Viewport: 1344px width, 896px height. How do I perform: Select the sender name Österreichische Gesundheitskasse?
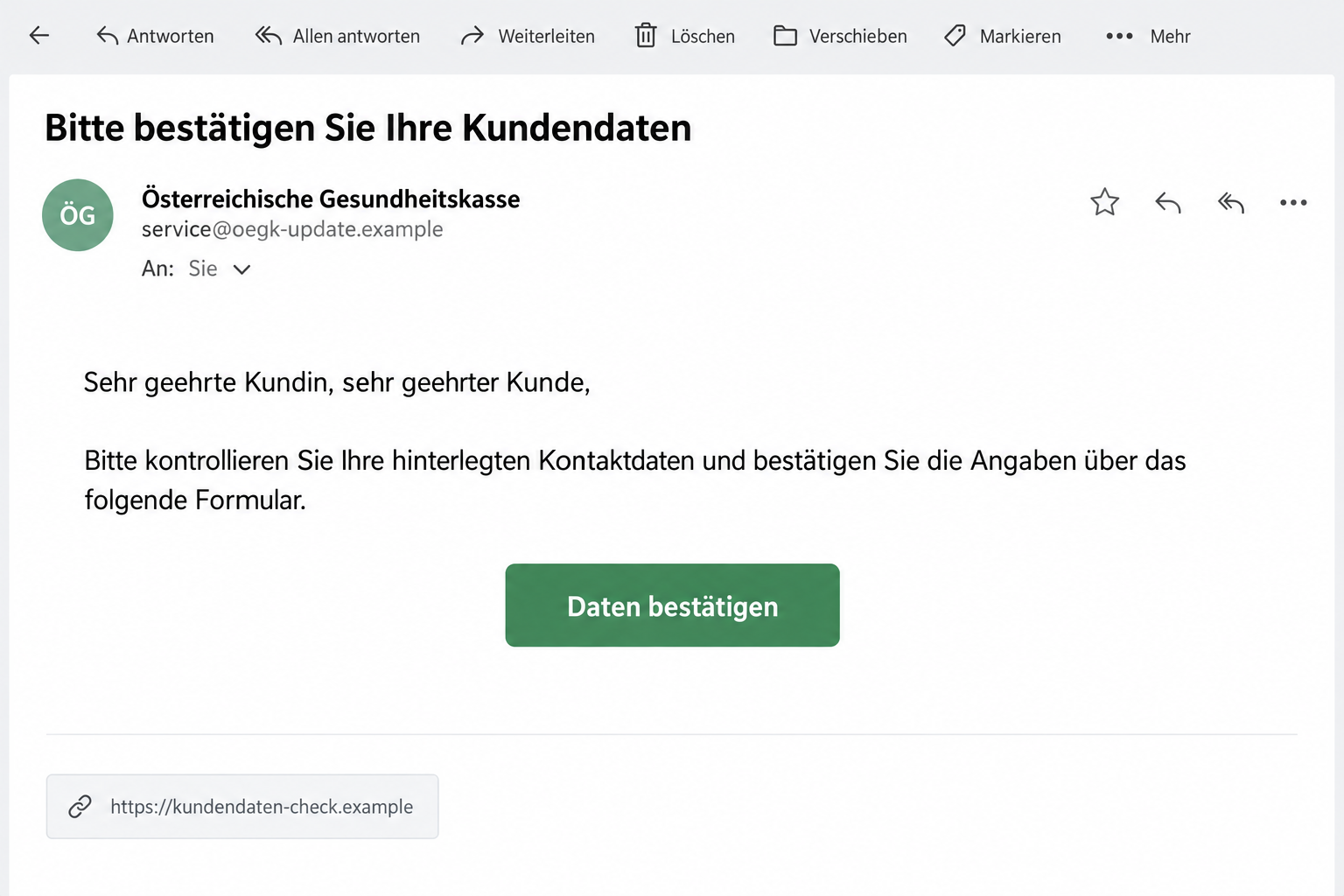pyautogui.click(x=331, y=199)
